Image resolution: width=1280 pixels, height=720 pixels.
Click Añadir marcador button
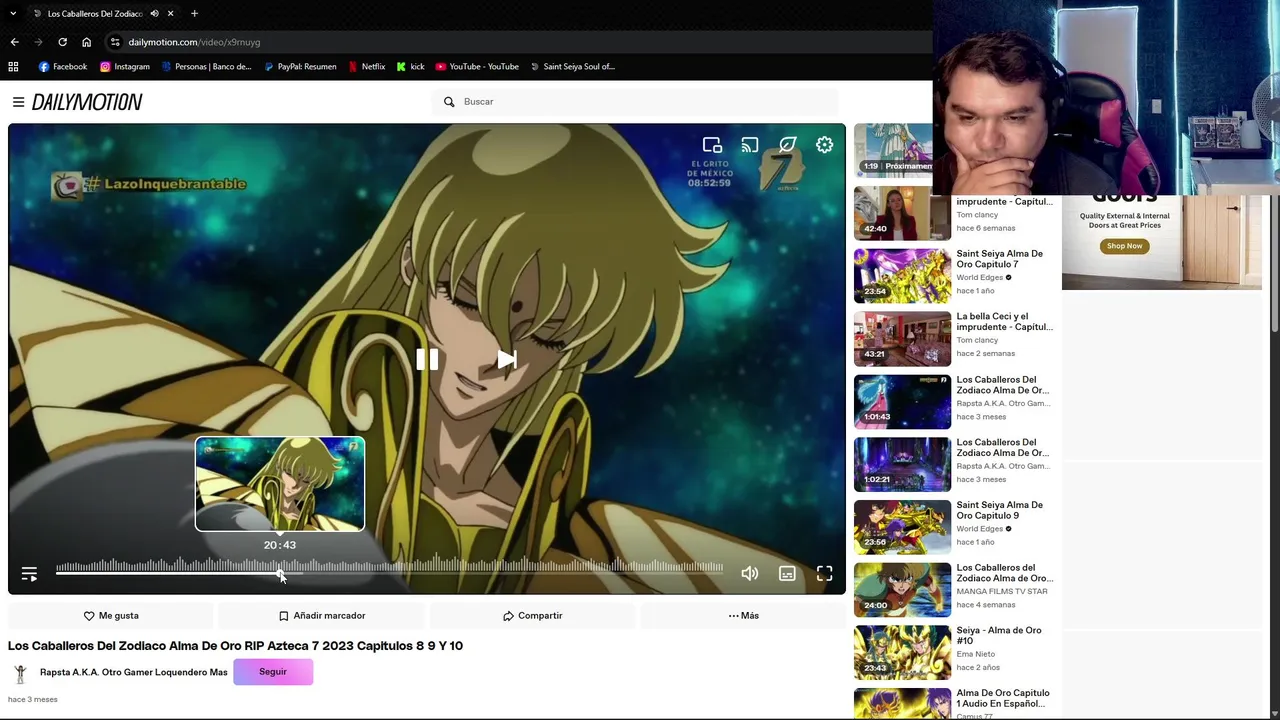(322, 616)
